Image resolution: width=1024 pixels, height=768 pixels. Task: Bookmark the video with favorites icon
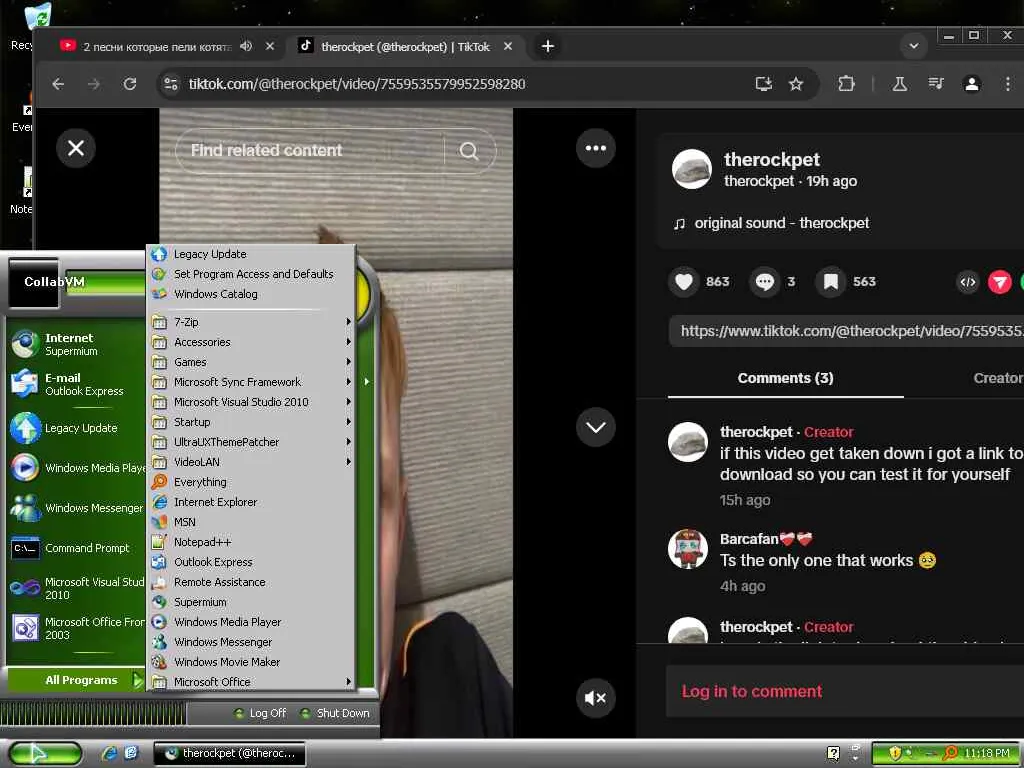click(831, 281)
